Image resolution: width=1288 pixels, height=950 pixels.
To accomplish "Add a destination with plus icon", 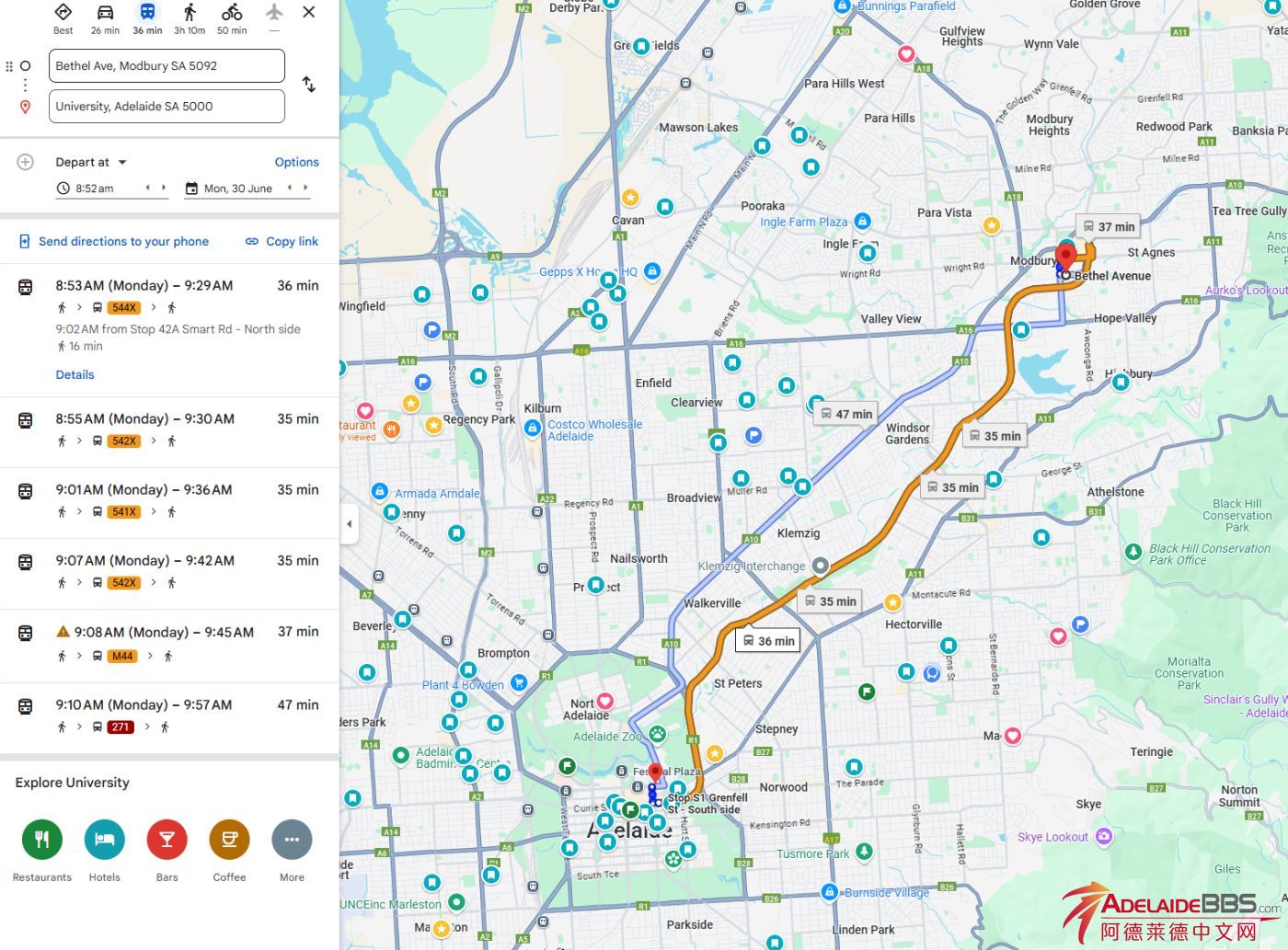I will (26, 162).
